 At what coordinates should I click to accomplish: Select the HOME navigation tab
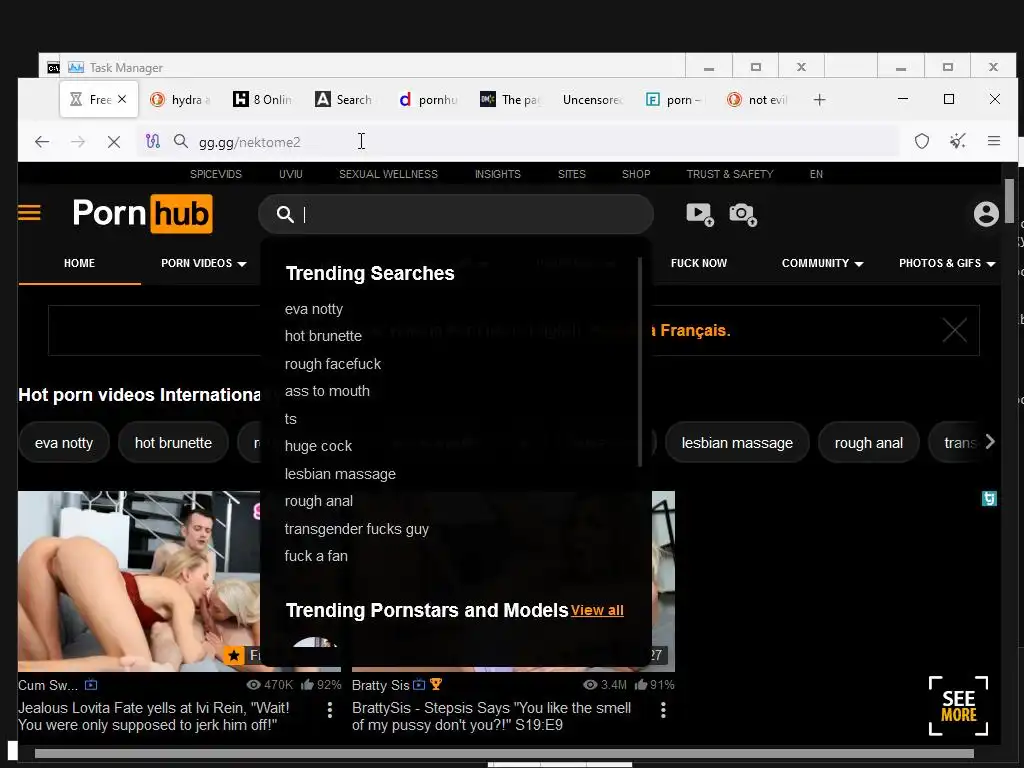click(x=79, y=263)
